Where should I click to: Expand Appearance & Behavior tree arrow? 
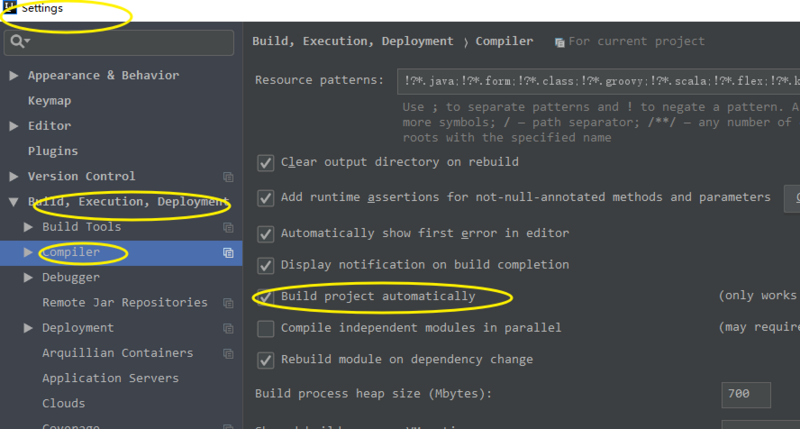[14, 75]
